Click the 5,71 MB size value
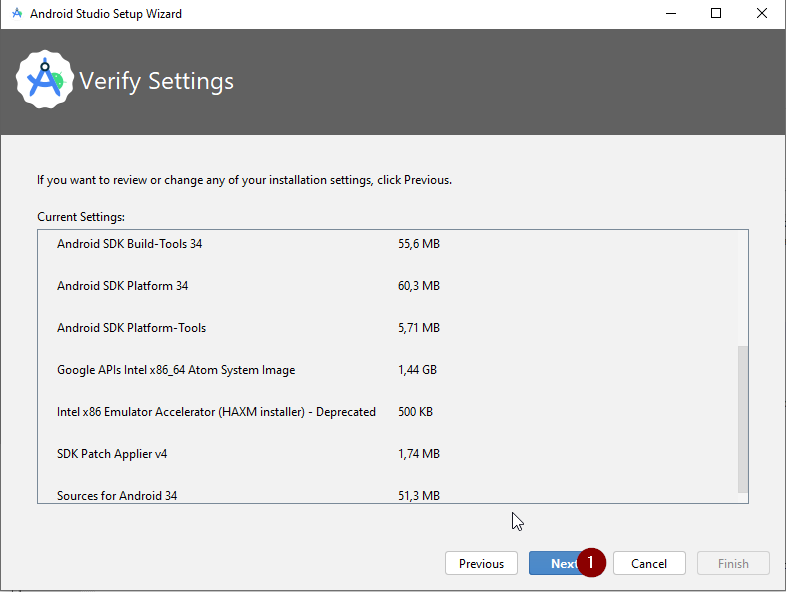The height and width of the screenshot is (592, 786). (419, 328)
